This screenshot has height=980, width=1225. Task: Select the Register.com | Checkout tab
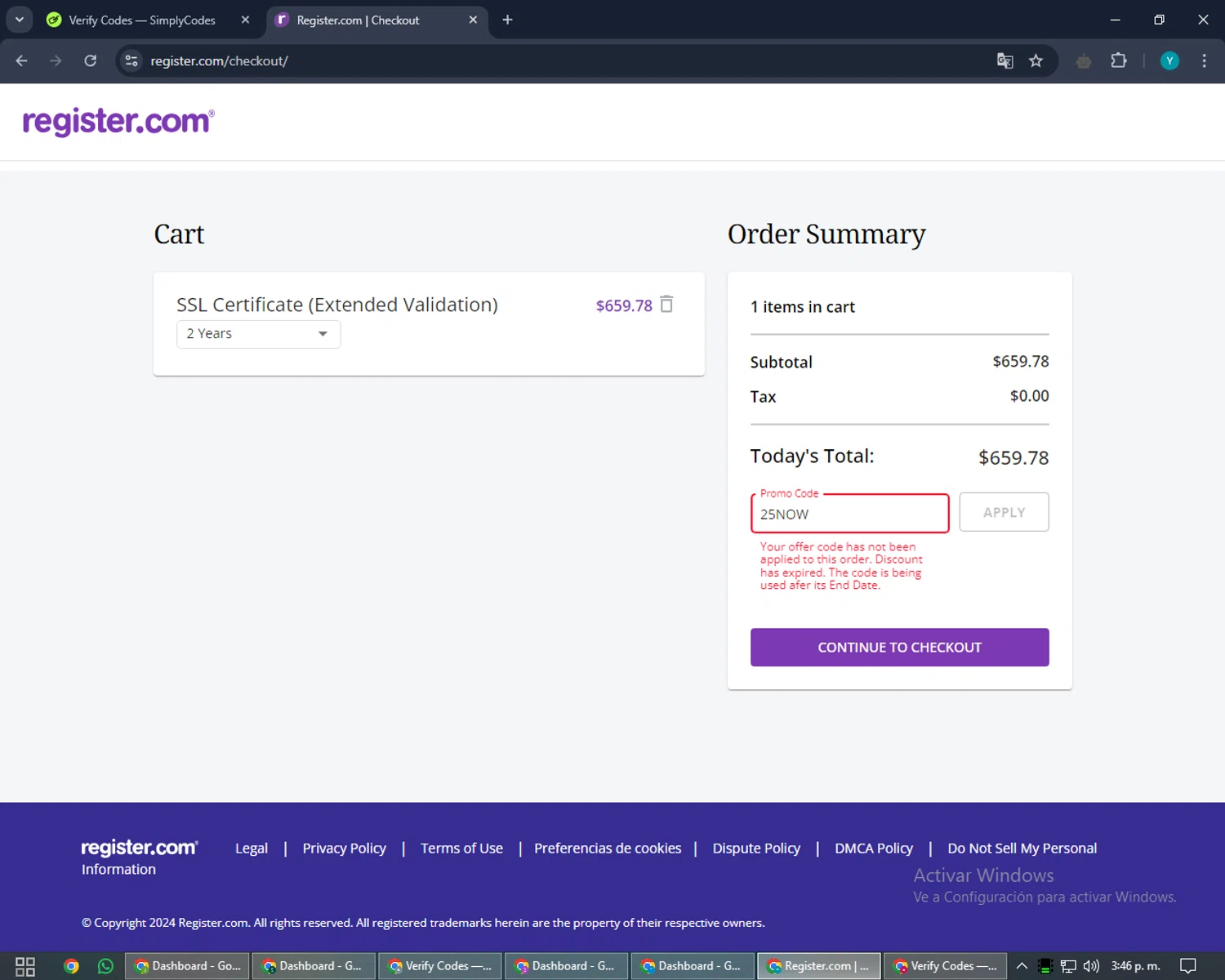tap(358, 20)
